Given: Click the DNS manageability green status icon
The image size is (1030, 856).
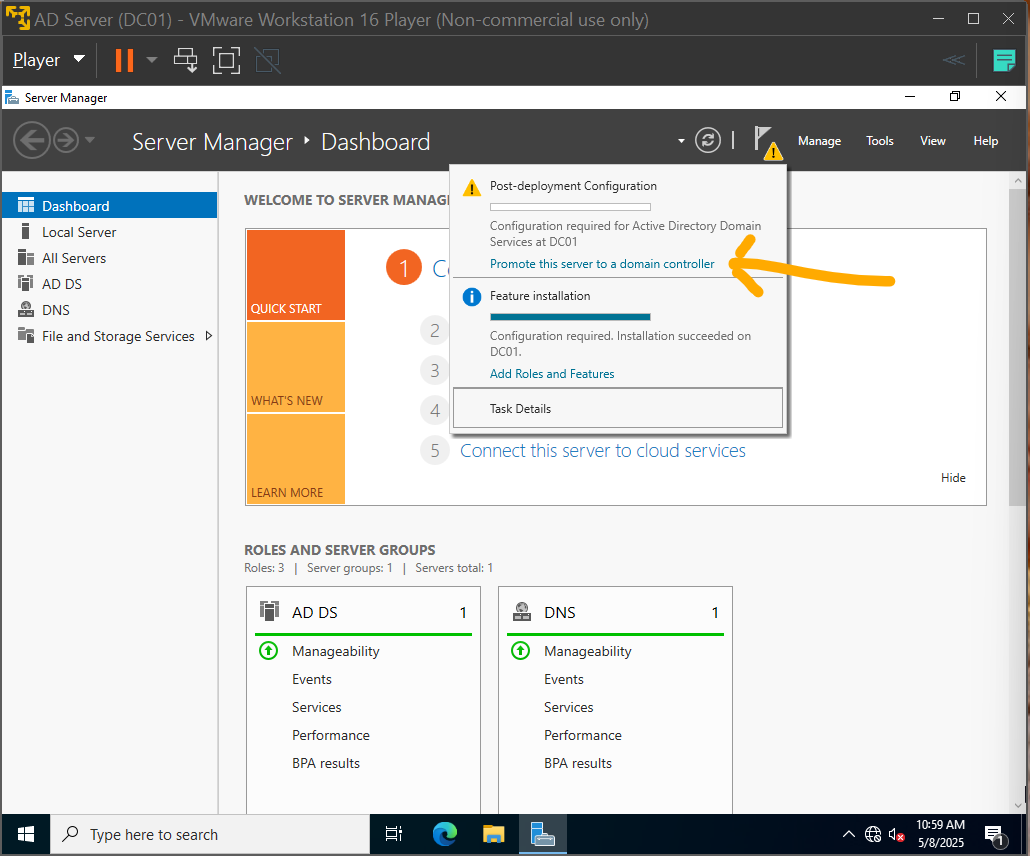Looking at the screenshot, I should [520, 651].
